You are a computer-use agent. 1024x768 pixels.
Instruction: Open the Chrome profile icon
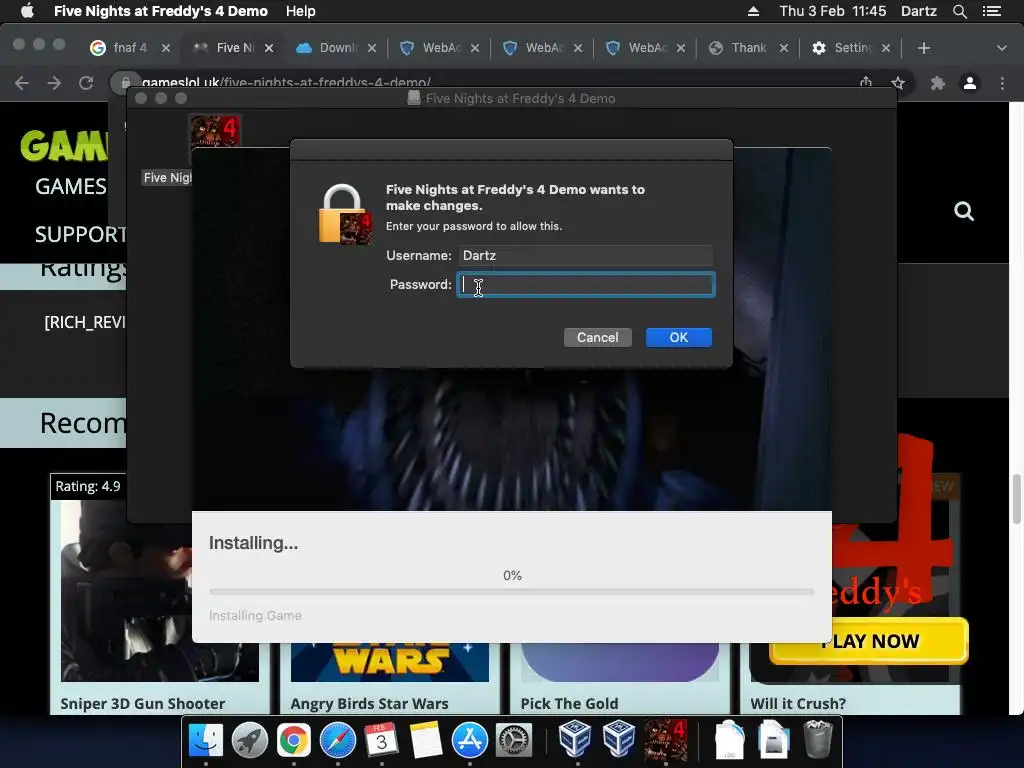click(970, 83)
